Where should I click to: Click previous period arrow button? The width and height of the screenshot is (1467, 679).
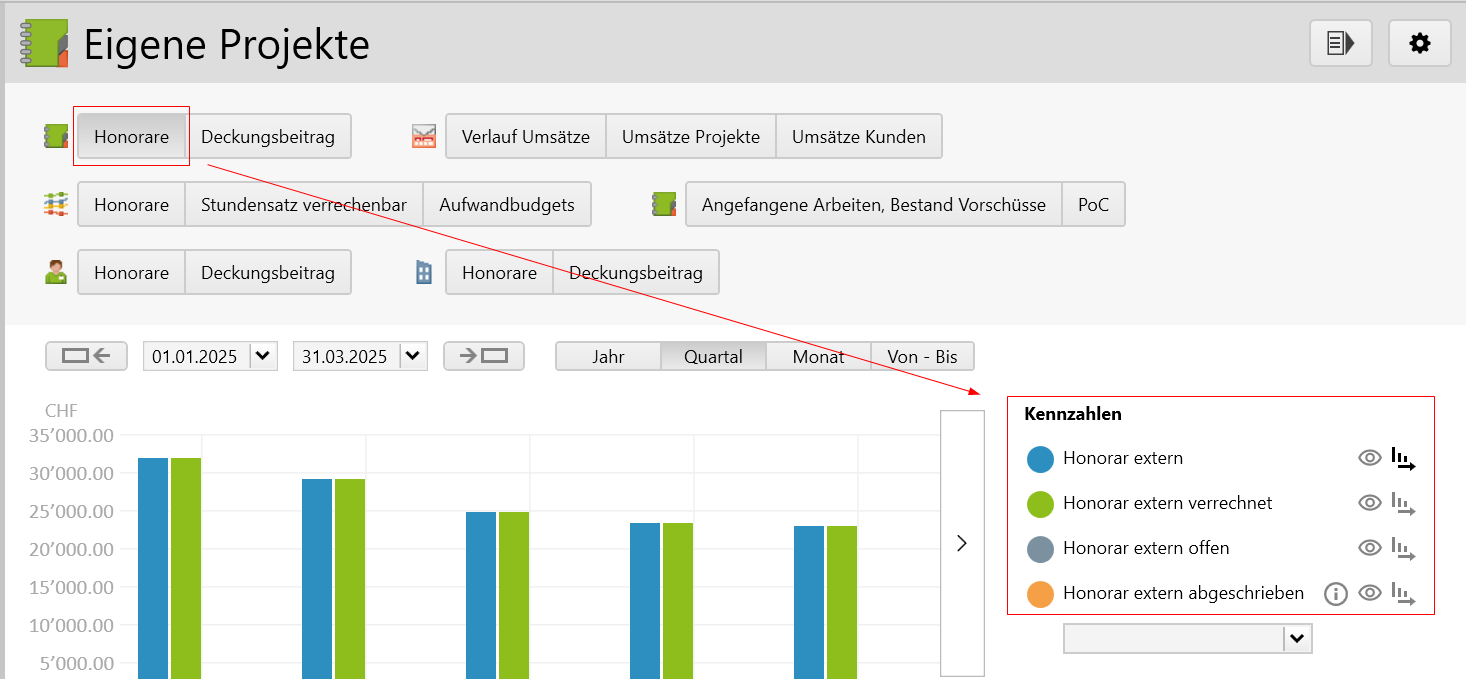click(86, 356)
